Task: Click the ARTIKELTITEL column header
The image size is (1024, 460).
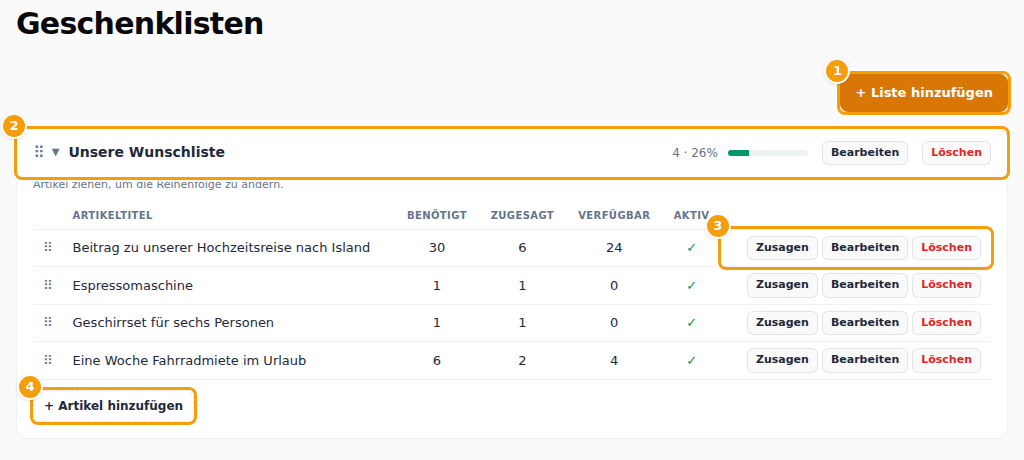Action: pos(112,216)
